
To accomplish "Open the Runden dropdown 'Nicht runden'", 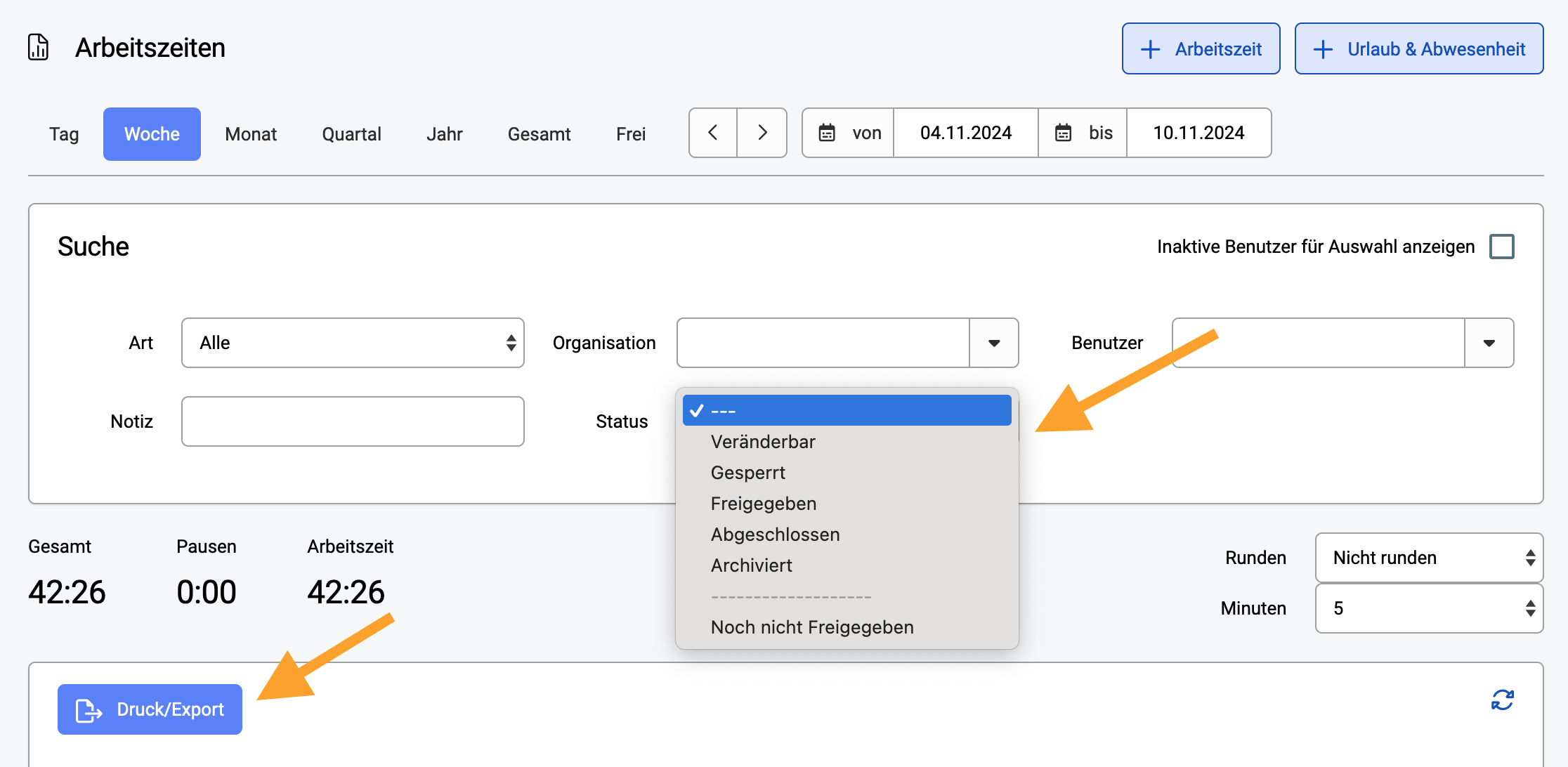I will pos(1429,558).
